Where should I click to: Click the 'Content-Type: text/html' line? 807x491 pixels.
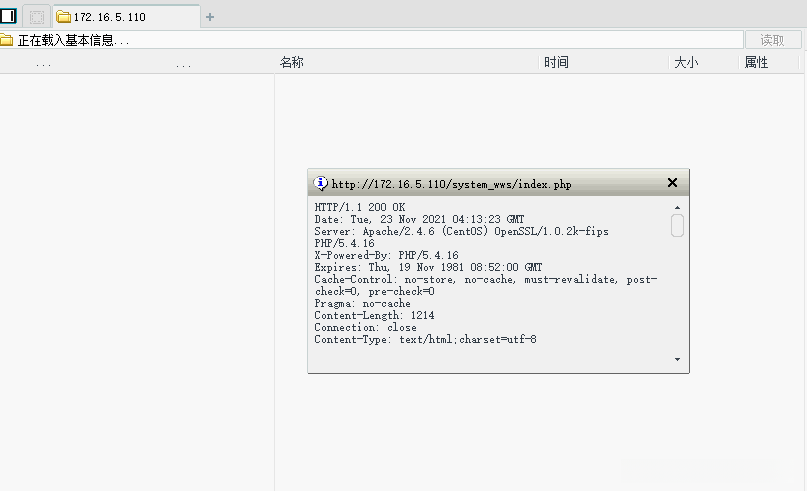coord(426,339)
